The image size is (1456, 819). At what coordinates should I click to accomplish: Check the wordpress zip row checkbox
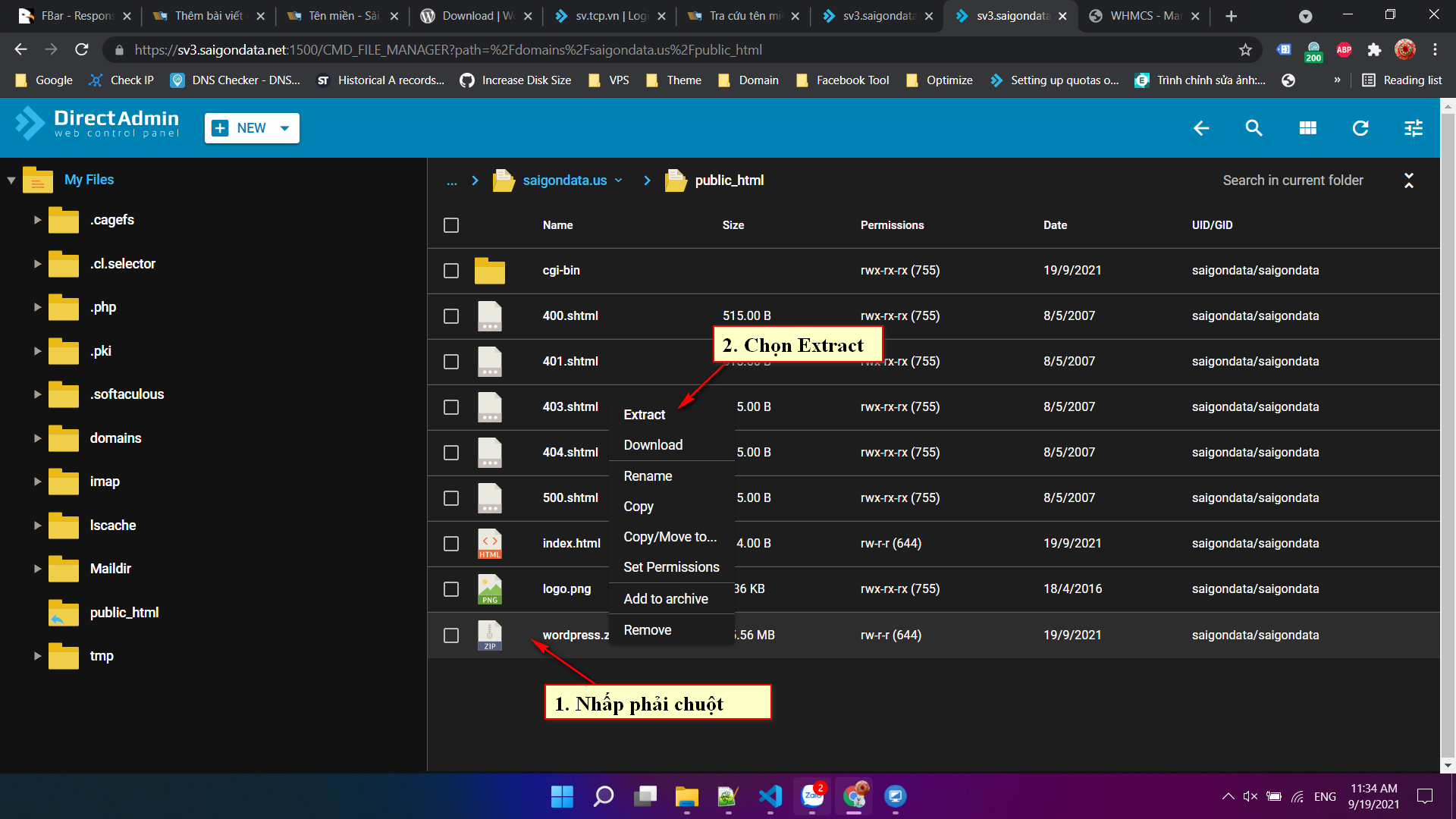(451, 635)
